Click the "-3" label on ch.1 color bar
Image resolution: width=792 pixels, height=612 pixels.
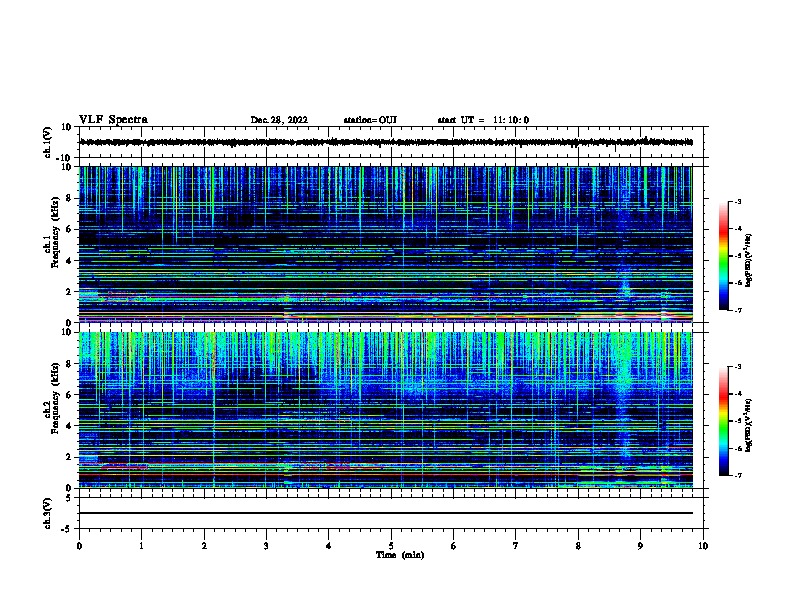point(737,201)
